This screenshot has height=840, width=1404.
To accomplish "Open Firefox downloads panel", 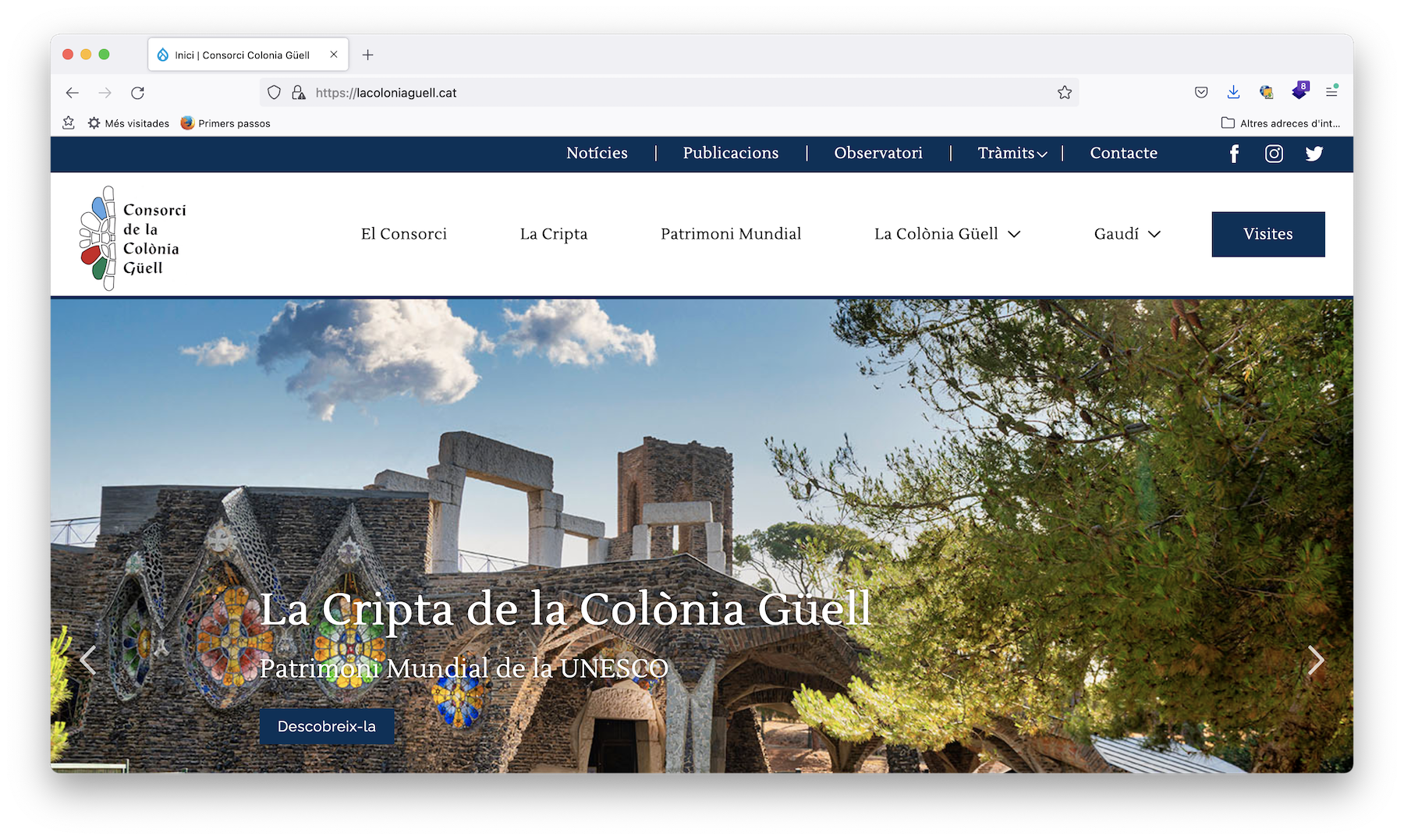I will tap(1233, 93).
